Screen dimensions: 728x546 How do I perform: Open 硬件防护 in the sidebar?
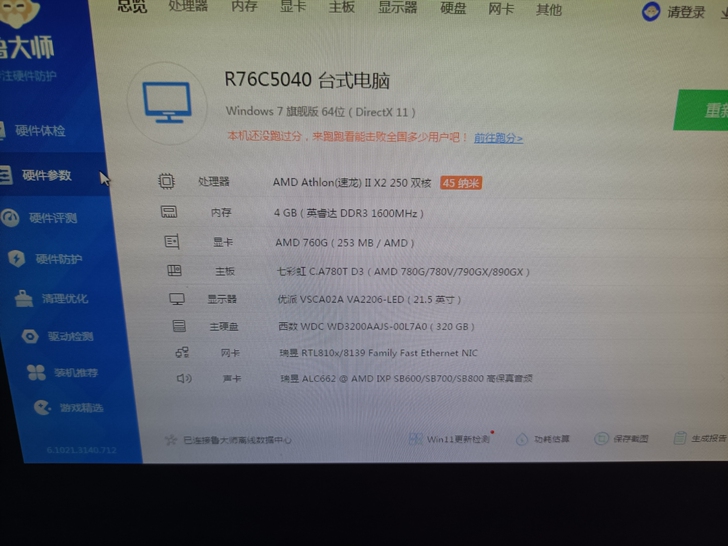click(59, 259)
